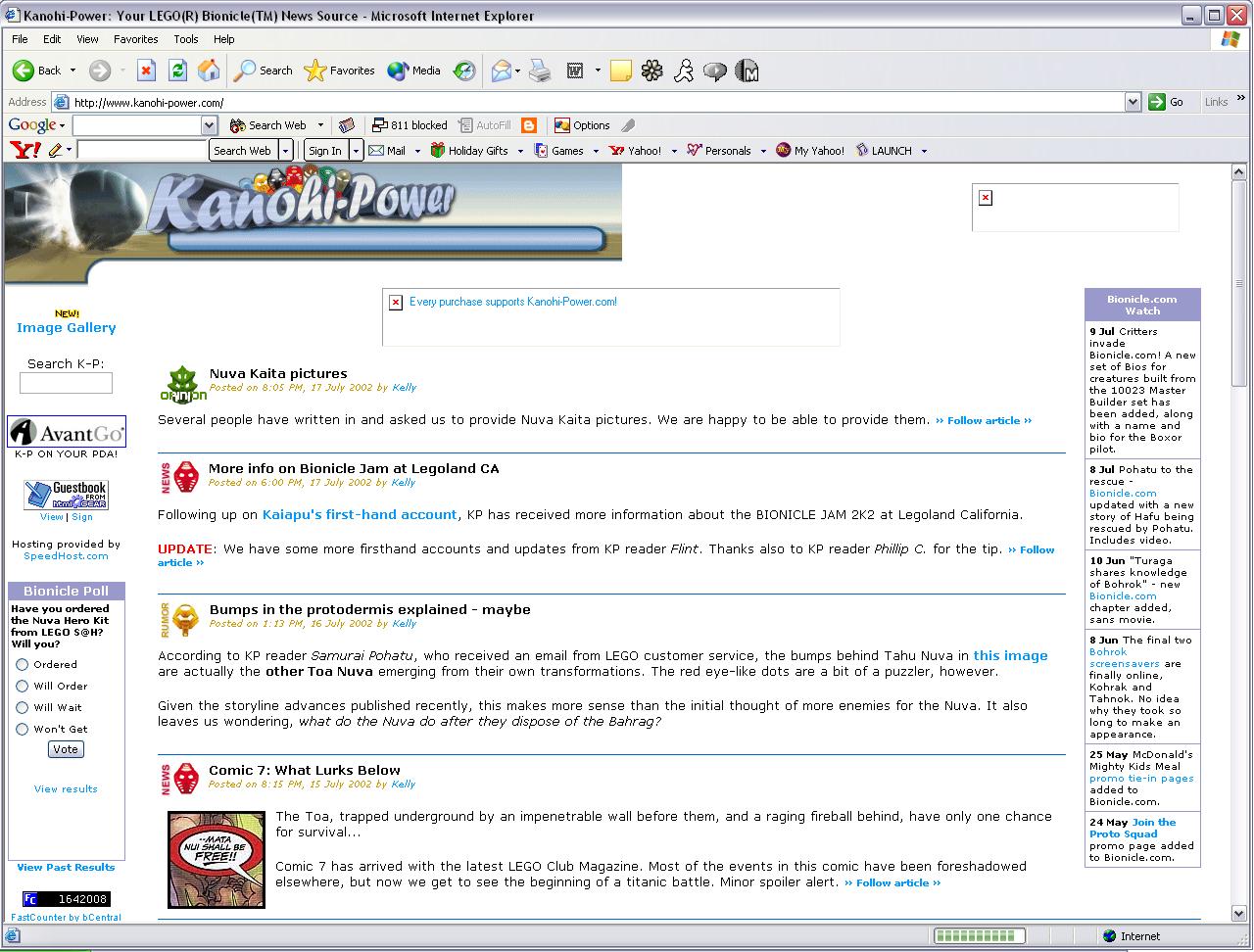Open the Edit menu
Screen dimensions: 1254x952
click(52, 39)
